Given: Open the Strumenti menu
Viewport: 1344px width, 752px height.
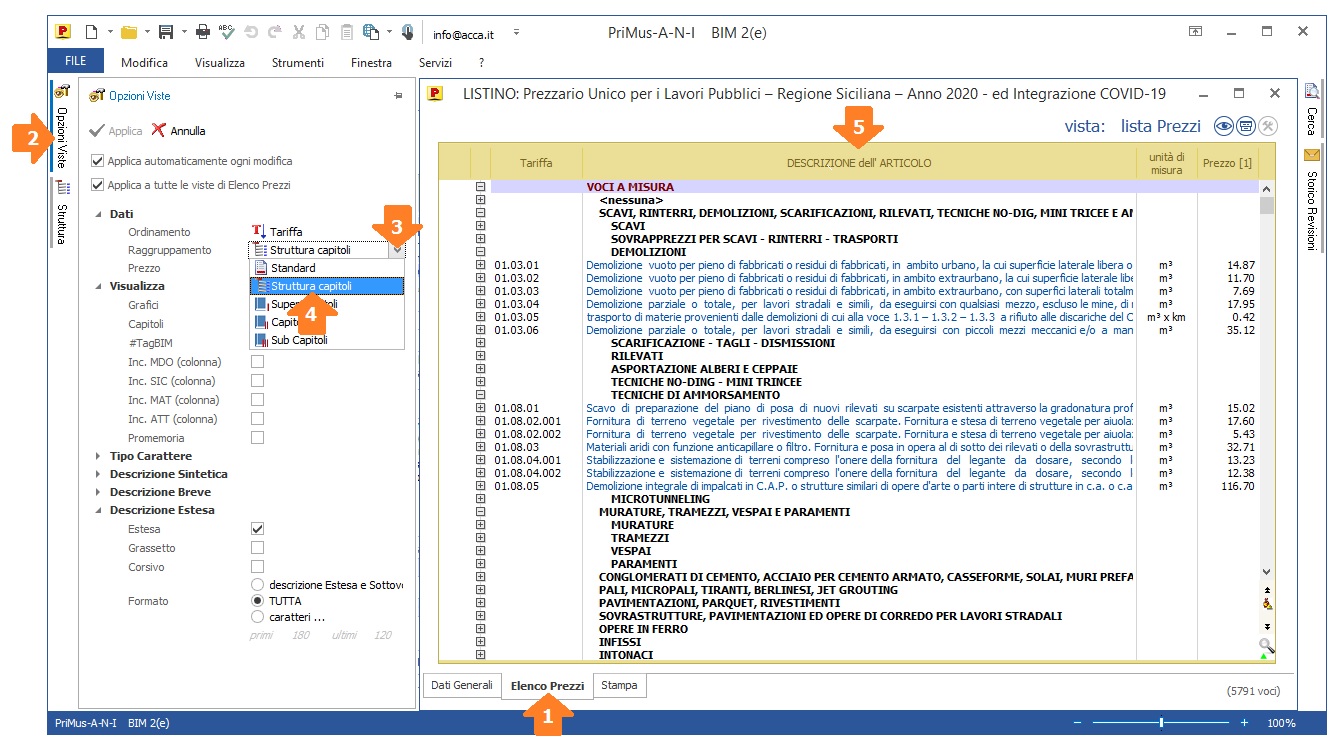Looking at the screenshot, I should pyautogui.click(x=298, y=62).
